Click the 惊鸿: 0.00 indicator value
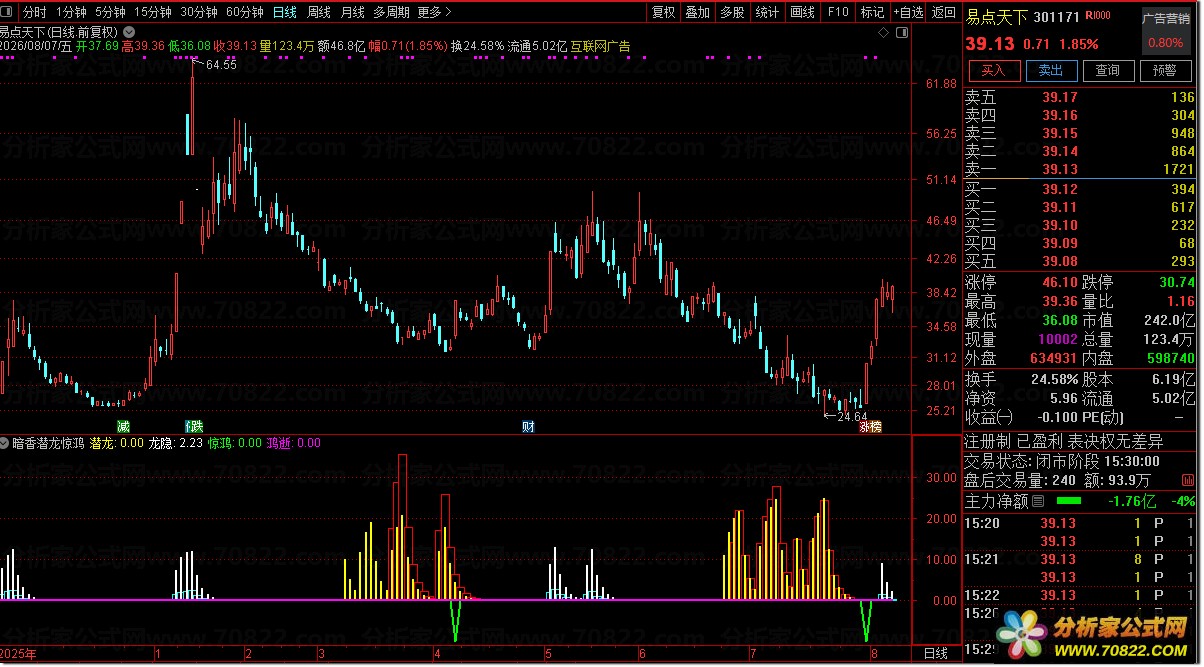Viewport: 1204px width, 667px height. [x=235, y=442]
